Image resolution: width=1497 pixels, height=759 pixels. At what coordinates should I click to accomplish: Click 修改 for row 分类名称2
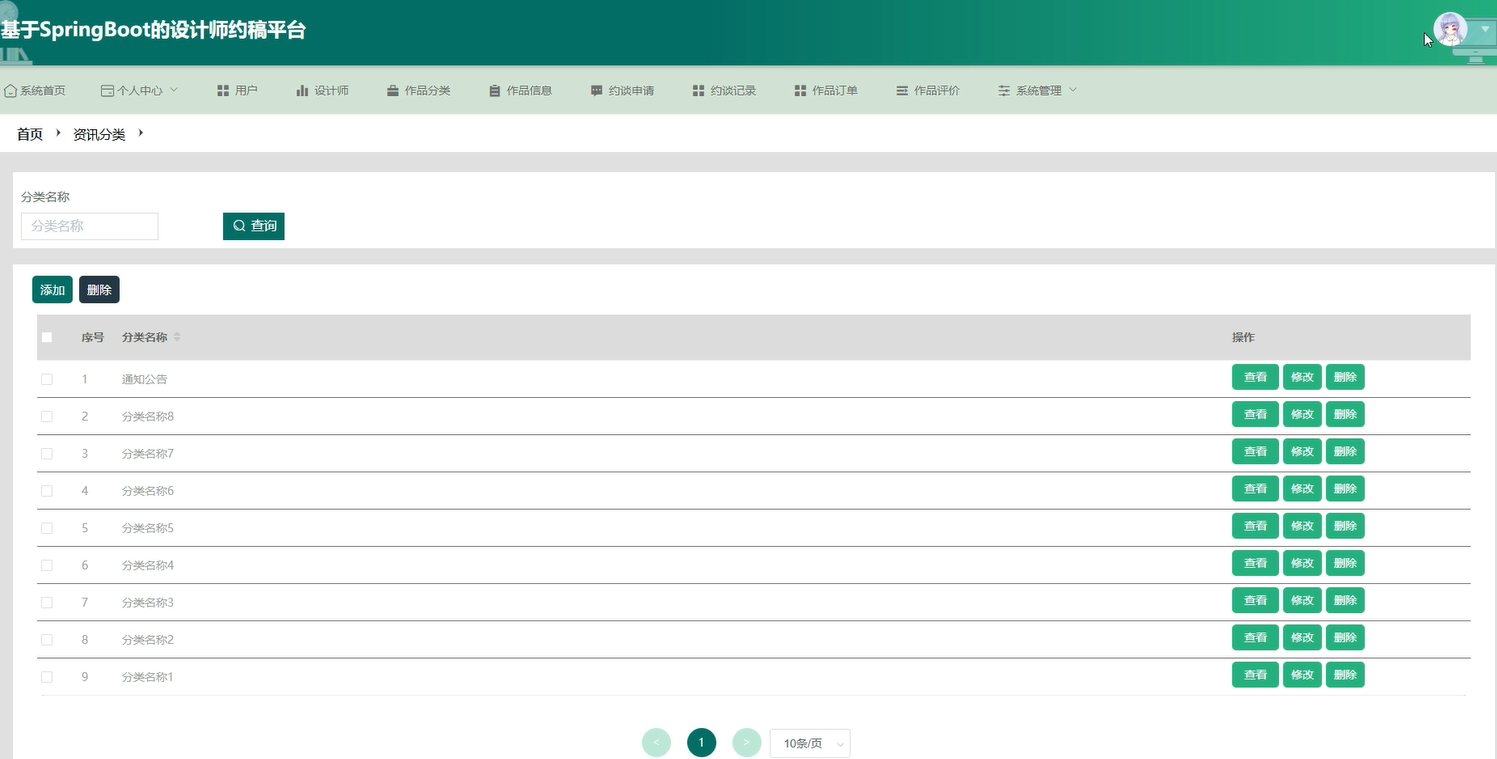[x=1302, y=637]
